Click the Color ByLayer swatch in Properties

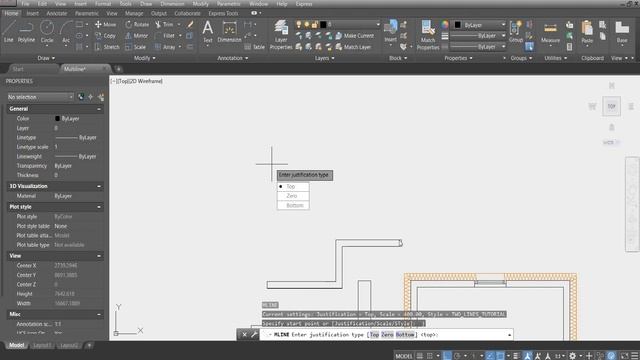coord(57,118)
